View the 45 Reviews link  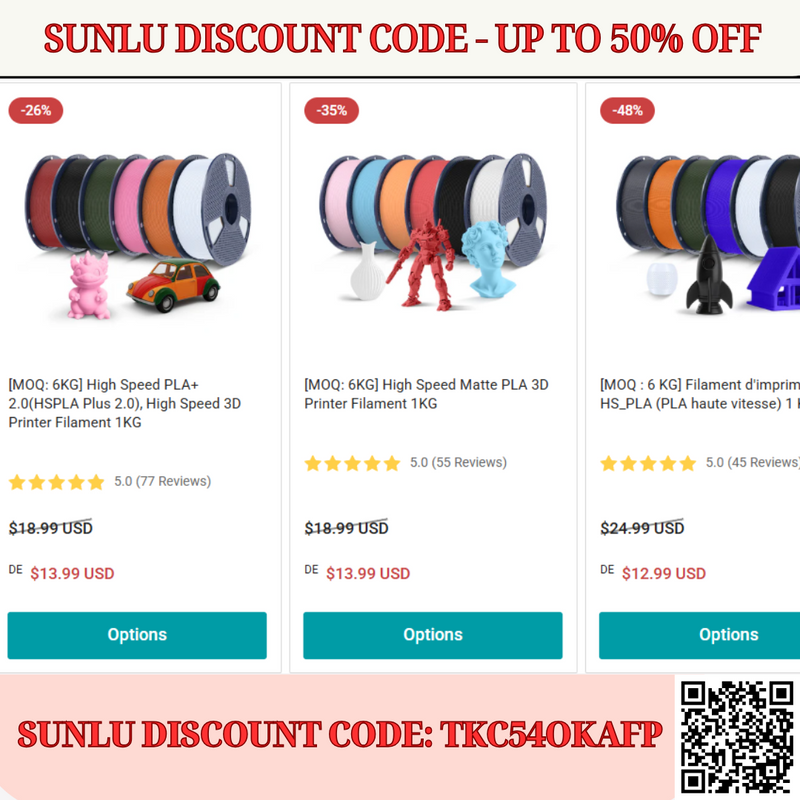[763, 462]
